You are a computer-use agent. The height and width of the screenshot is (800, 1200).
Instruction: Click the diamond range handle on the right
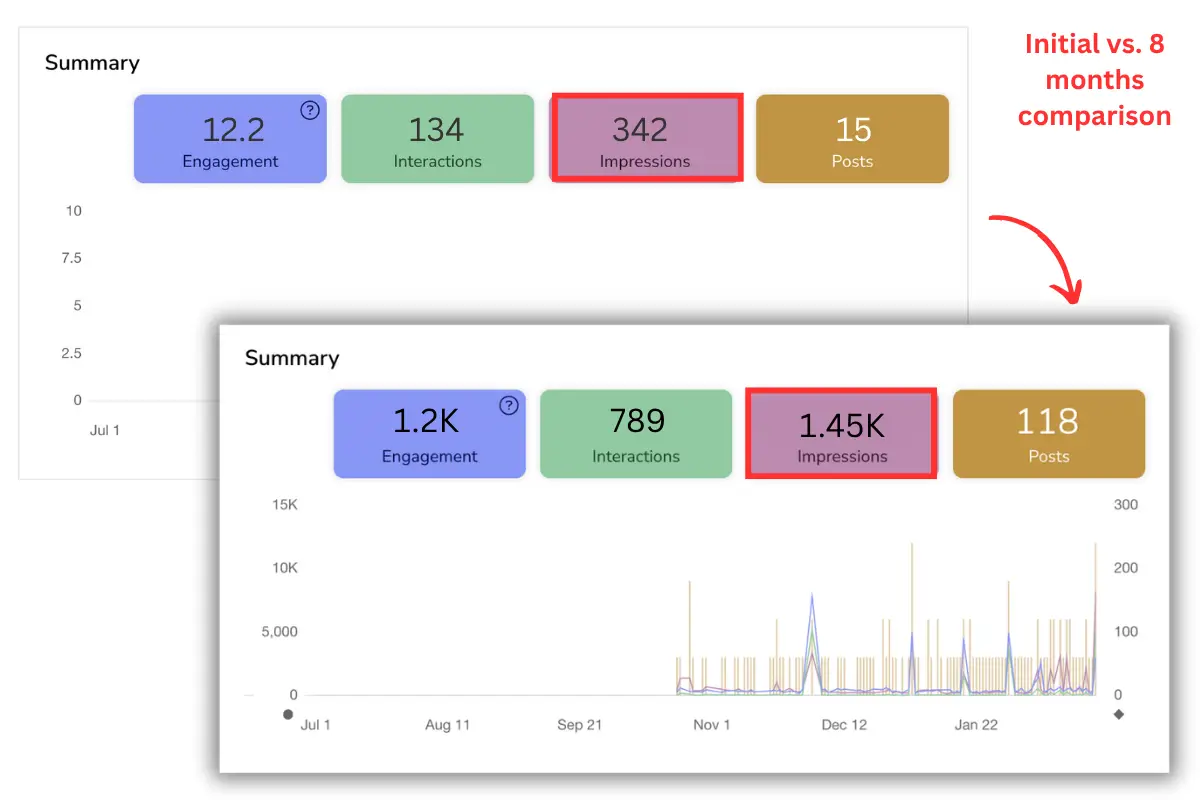[1119, 714]
